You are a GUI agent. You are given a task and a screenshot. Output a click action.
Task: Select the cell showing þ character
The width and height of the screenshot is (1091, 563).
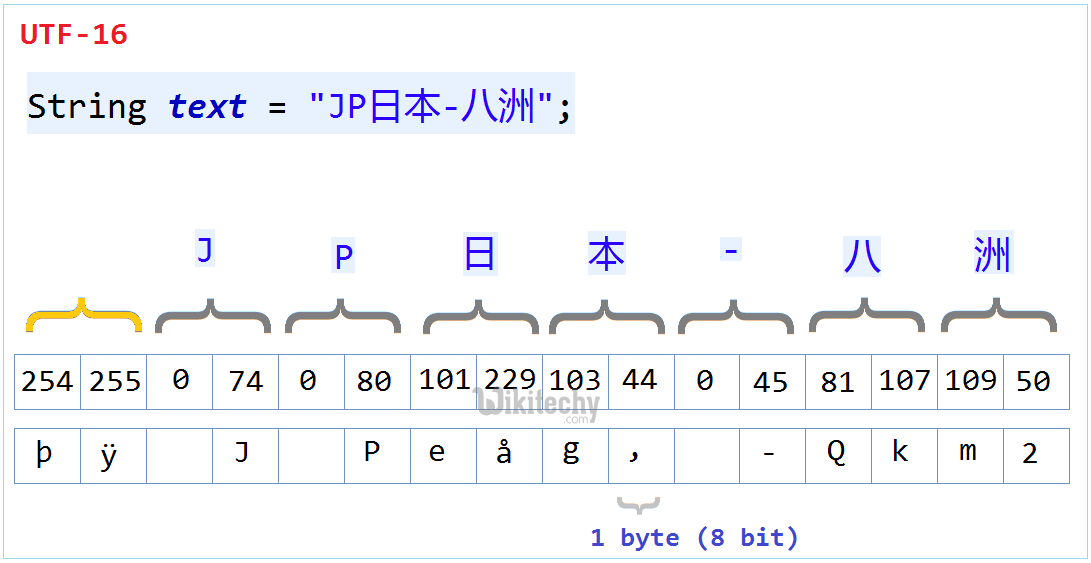tap(47, 455)
